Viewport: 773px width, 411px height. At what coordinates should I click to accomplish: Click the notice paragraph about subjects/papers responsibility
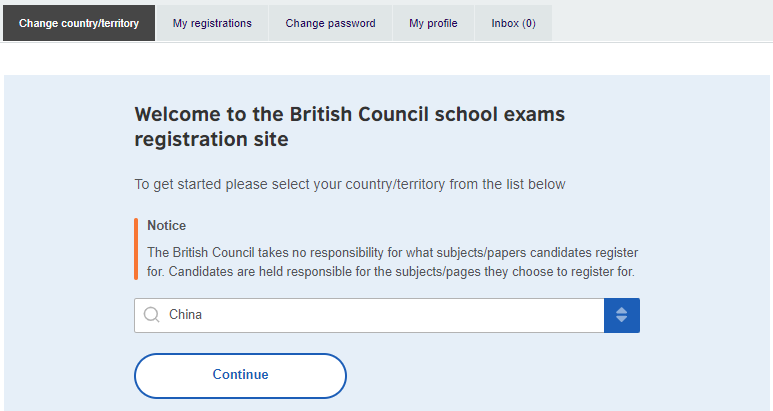[392, 262]
